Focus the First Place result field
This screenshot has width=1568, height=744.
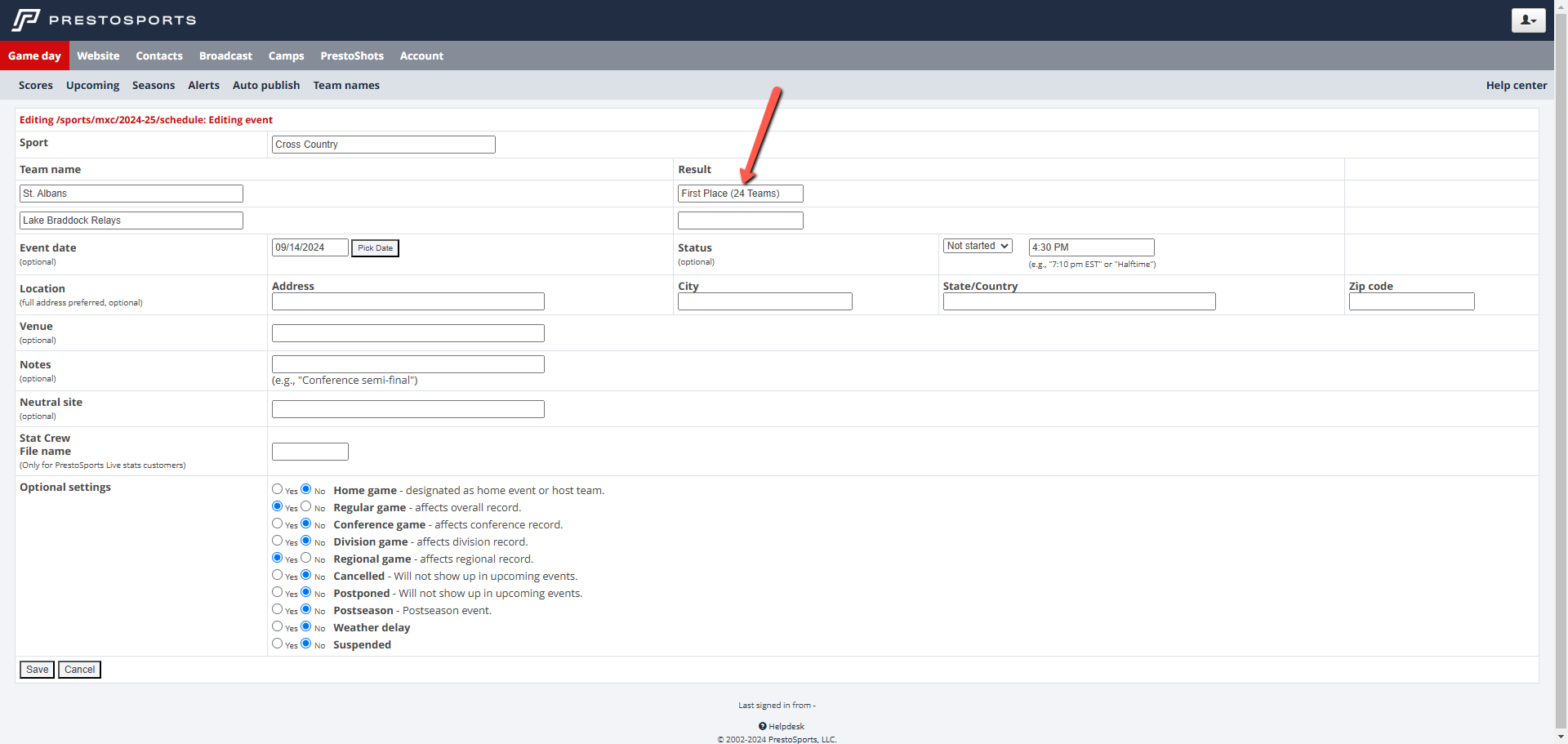740,194
